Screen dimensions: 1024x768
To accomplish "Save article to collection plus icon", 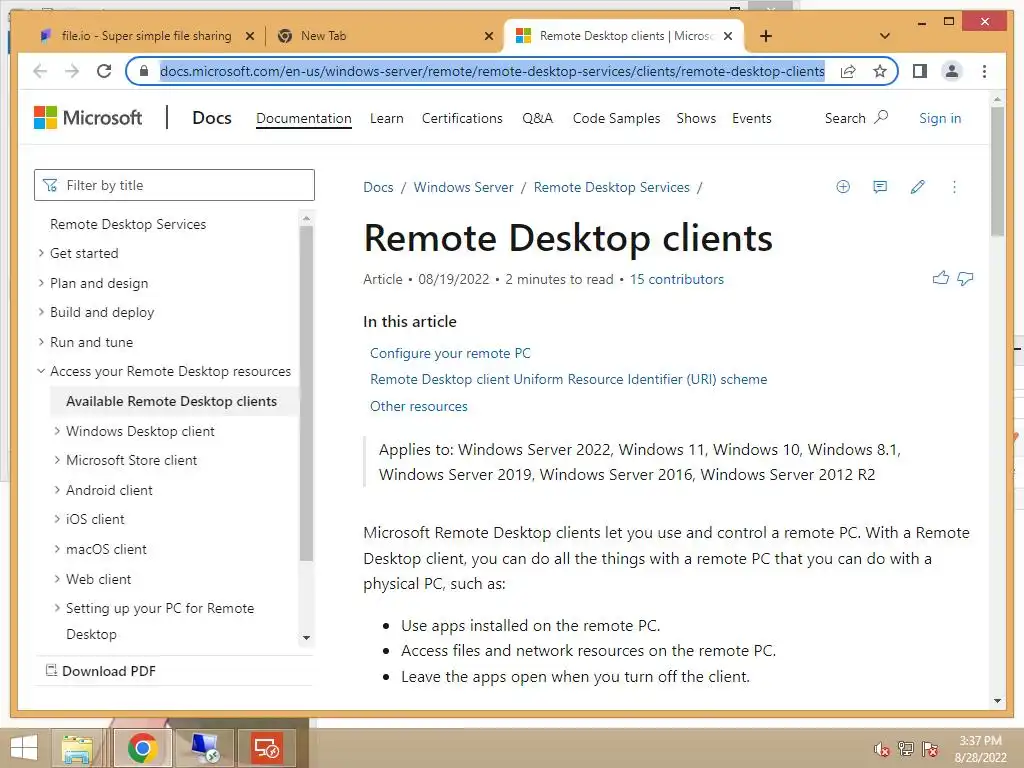I will point(843,187).
